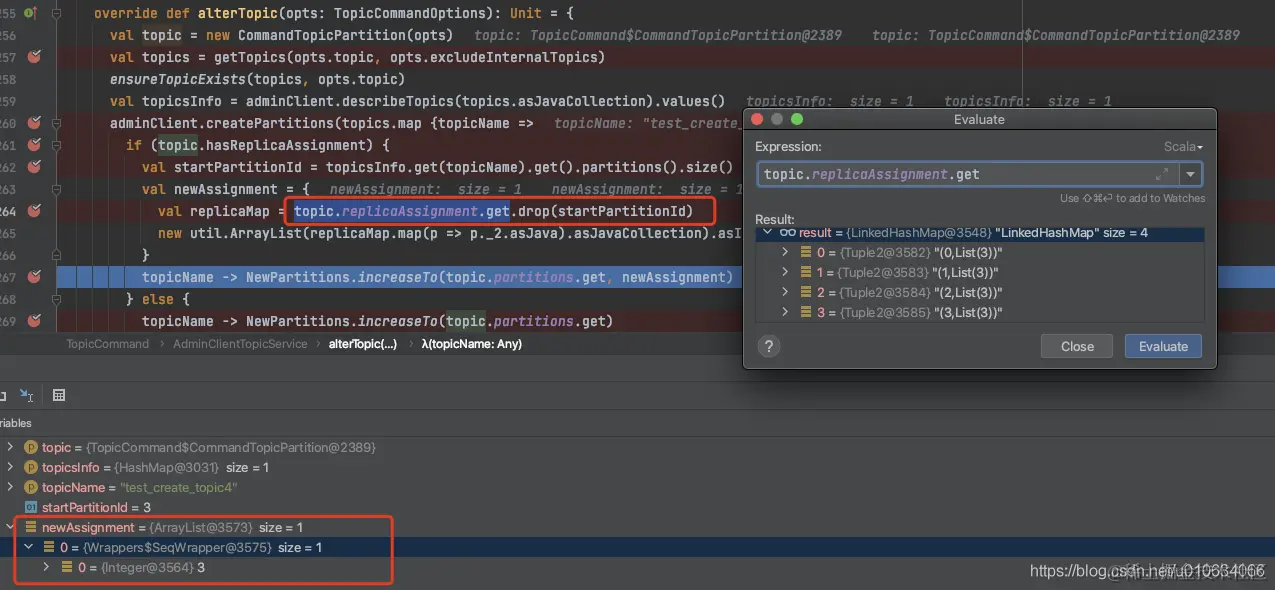This screenshot has height=590, width=1275.
Task: Click the Evaluate Expression calculator icon
Action: pos(59,395)
